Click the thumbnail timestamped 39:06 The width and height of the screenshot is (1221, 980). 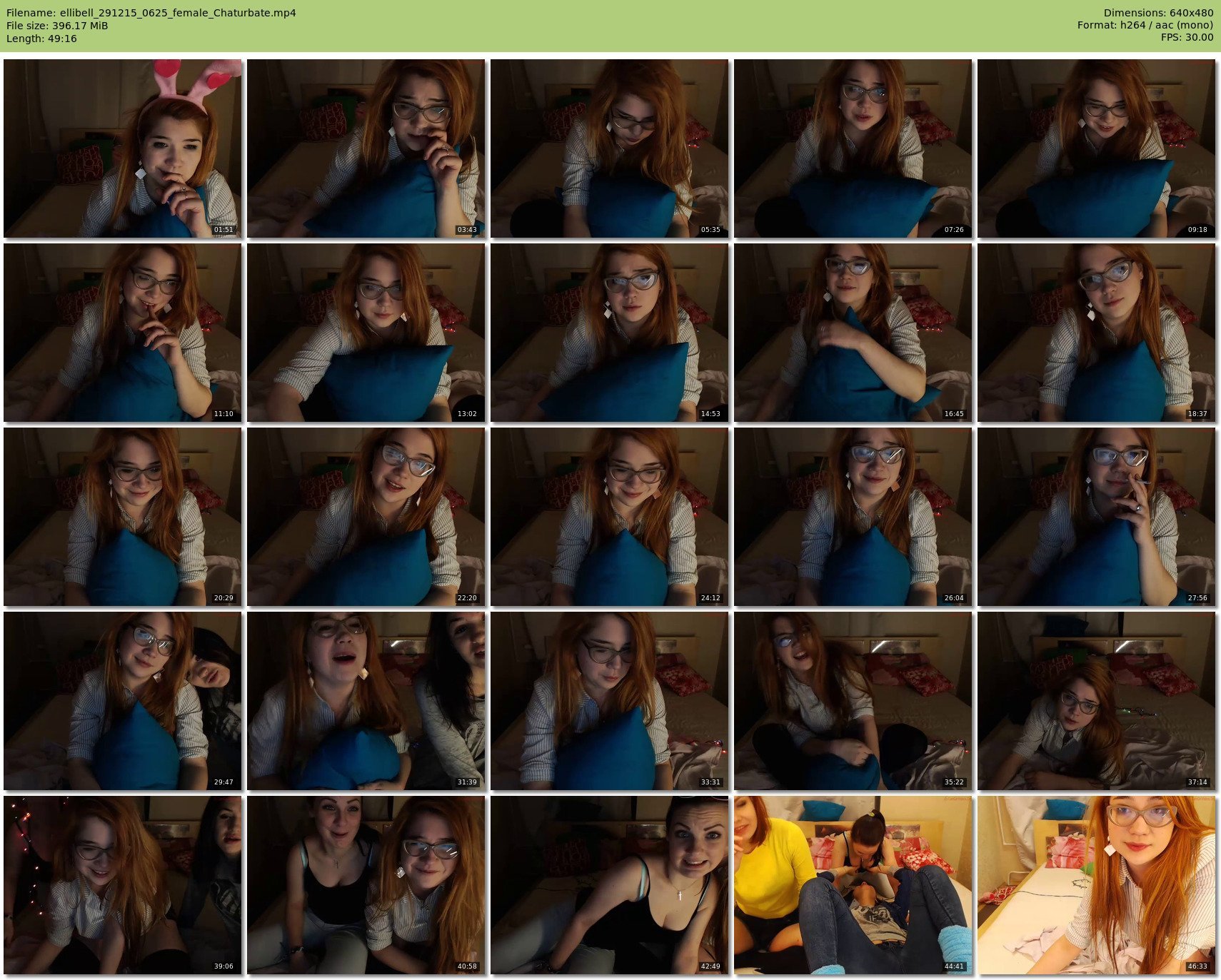(123, 885)
